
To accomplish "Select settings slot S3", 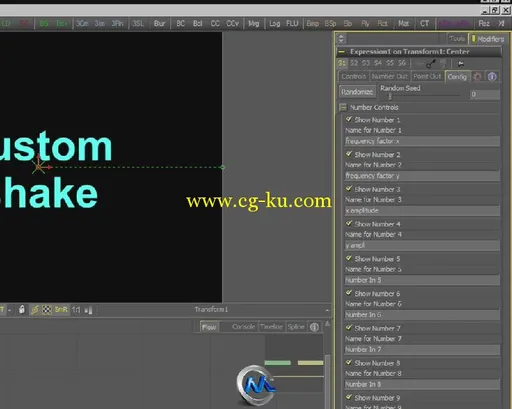I will (366, 63).
